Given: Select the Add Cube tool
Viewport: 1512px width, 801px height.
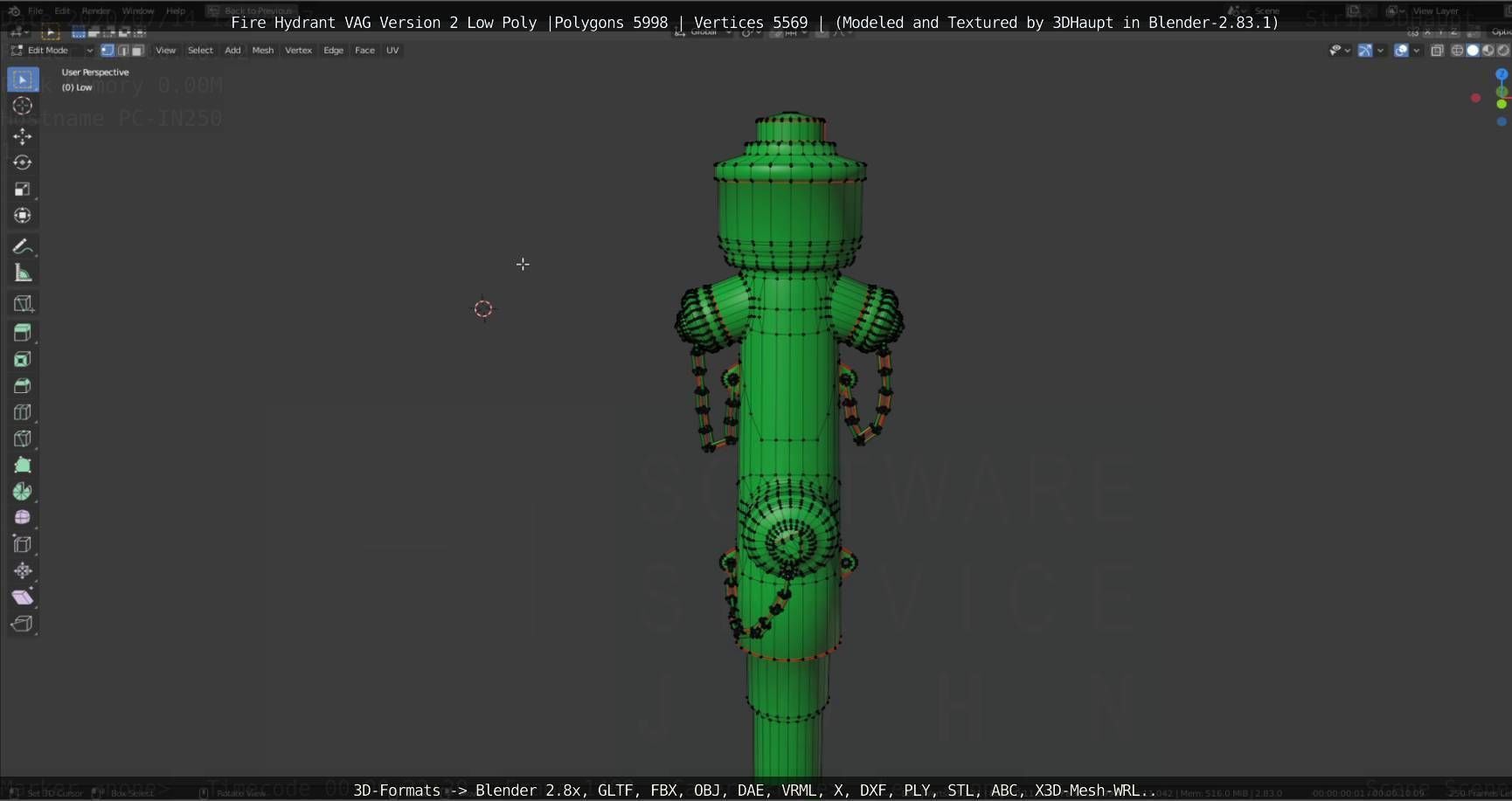Looking at the screenshot, I should click(23, 303).
